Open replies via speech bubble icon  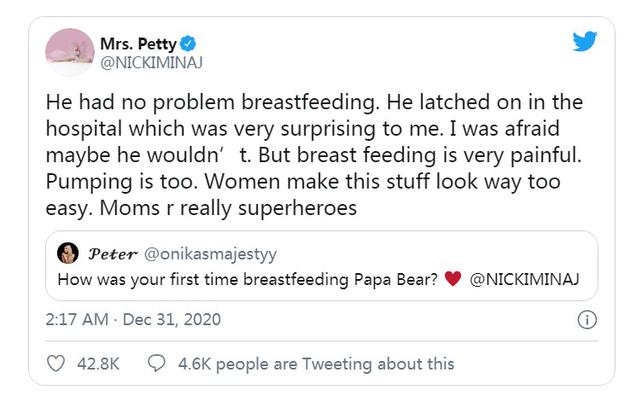coord(156,363)
